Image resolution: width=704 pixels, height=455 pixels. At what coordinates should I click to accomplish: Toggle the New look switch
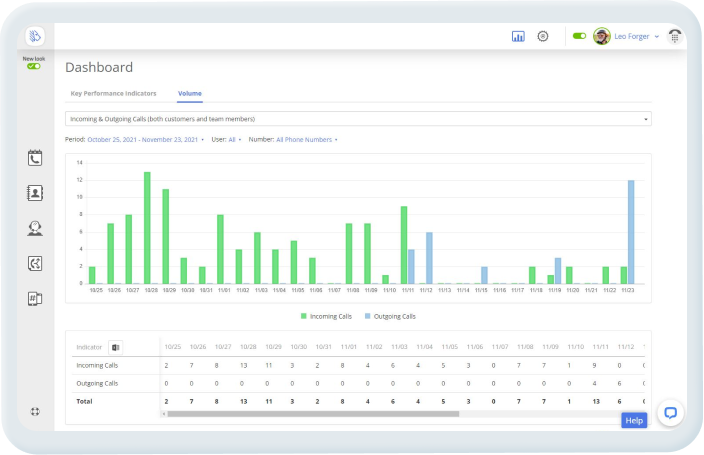34,66
